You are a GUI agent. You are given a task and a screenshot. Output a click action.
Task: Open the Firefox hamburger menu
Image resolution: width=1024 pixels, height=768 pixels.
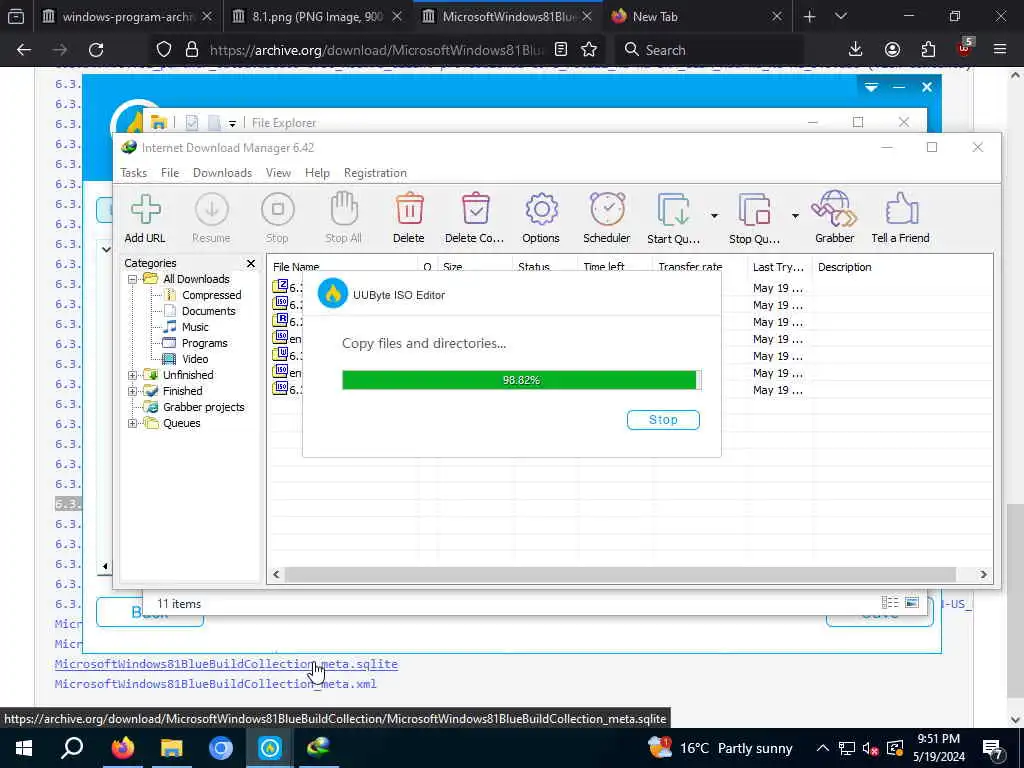pyautogui.click(x=1000, y=50)
